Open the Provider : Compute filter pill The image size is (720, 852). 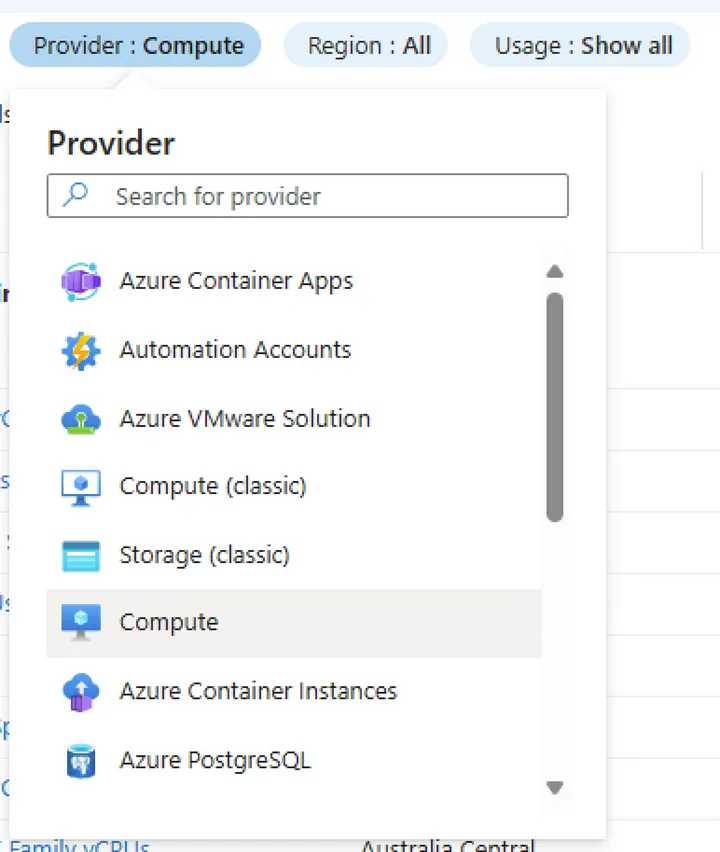click(135, 45)
